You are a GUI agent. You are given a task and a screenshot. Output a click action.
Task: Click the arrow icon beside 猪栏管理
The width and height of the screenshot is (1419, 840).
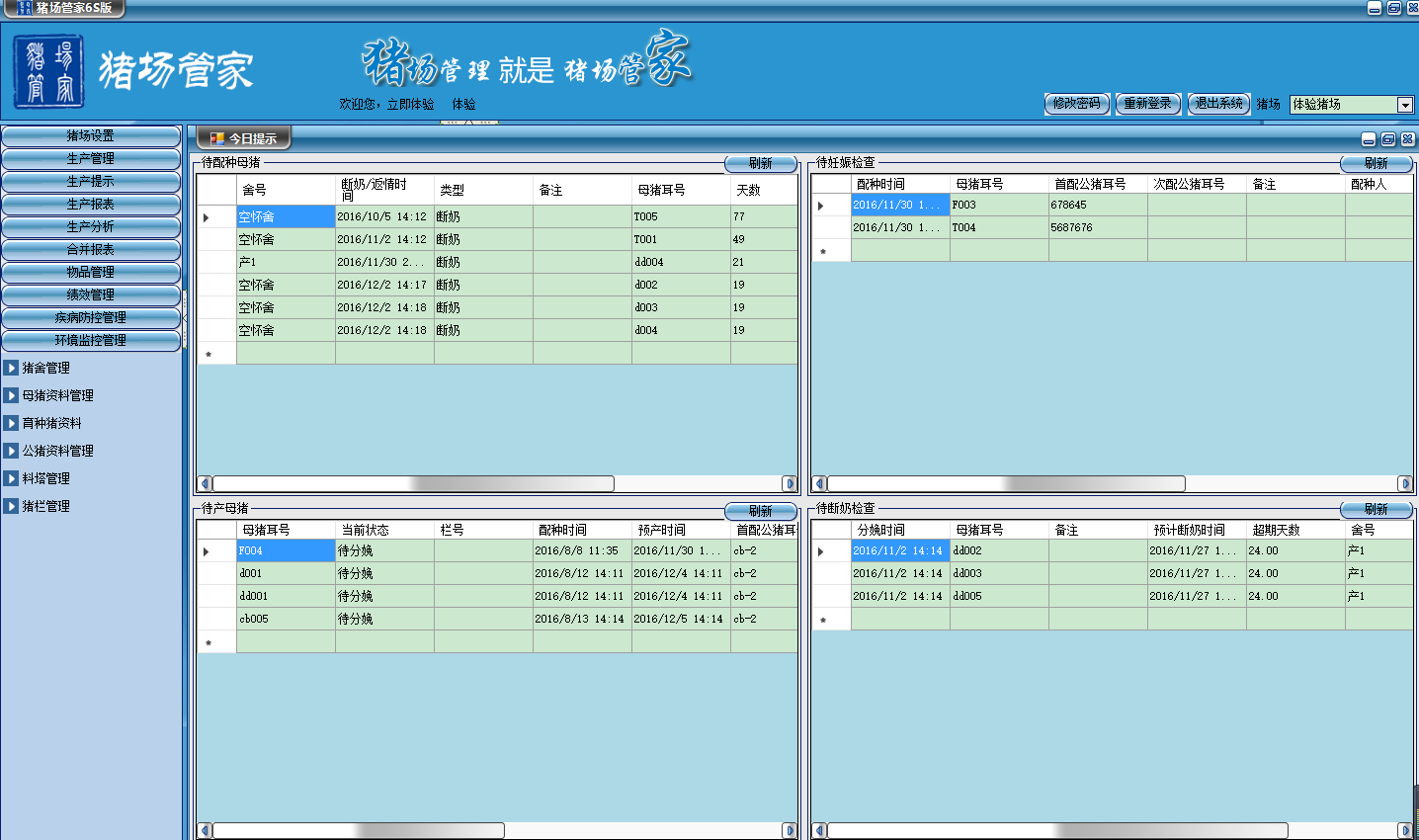click(x=11, y=506)
